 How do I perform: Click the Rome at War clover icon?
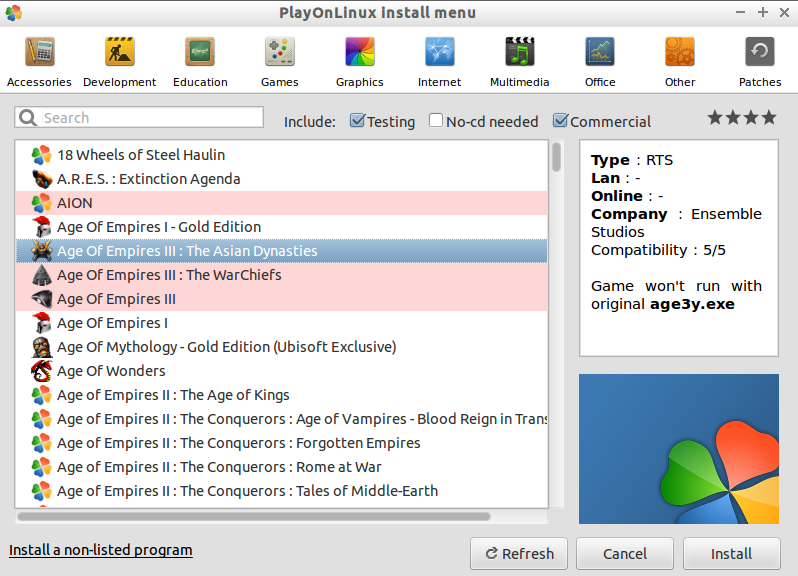(x=42, y=467)
